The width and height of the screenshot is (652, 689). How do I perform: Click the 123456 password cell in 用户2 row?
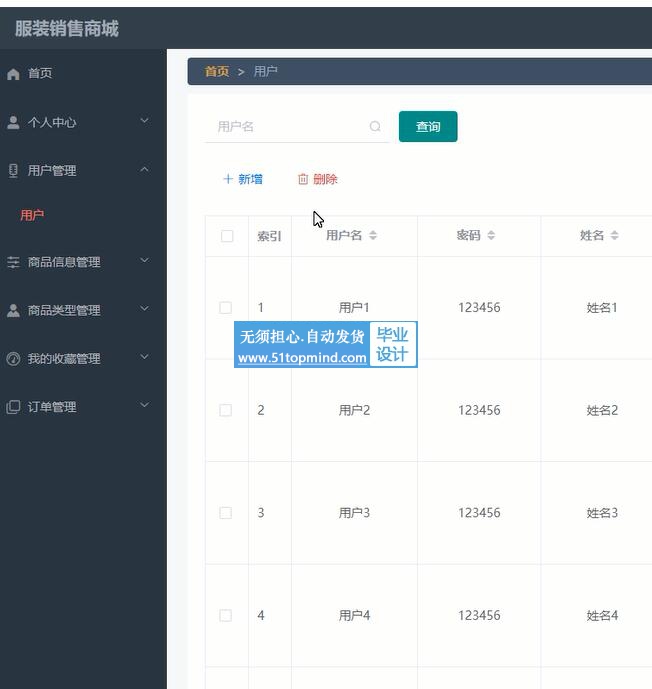pos(479,410)
